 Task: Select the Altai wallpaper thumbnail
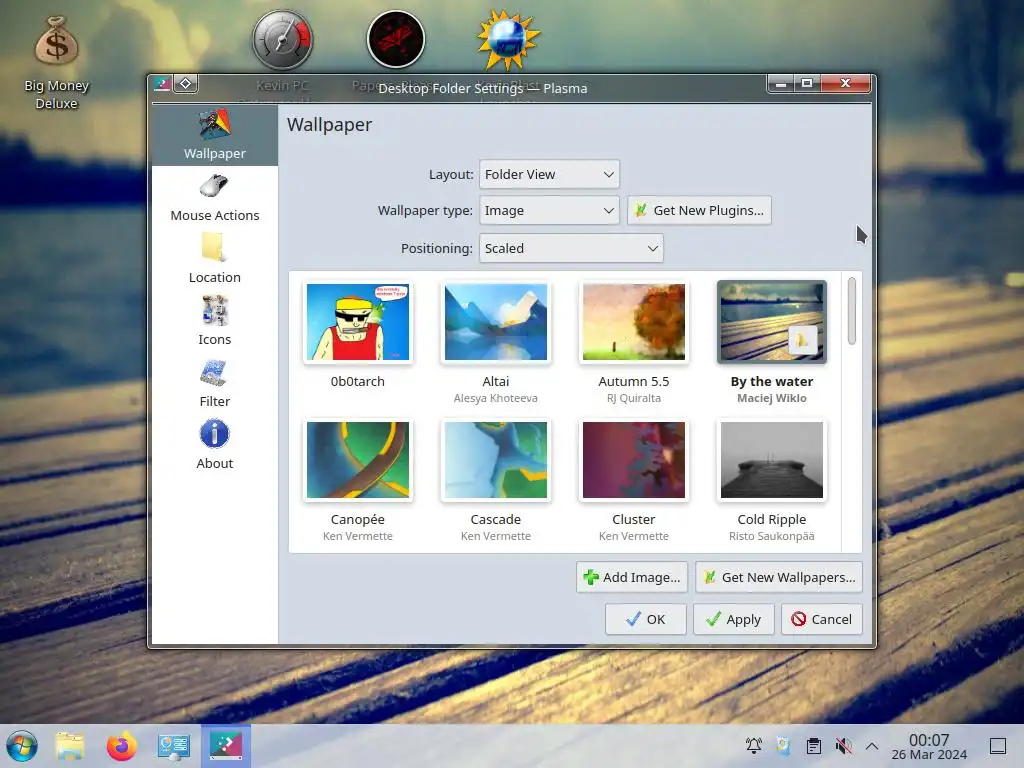[x=496, y=322]
